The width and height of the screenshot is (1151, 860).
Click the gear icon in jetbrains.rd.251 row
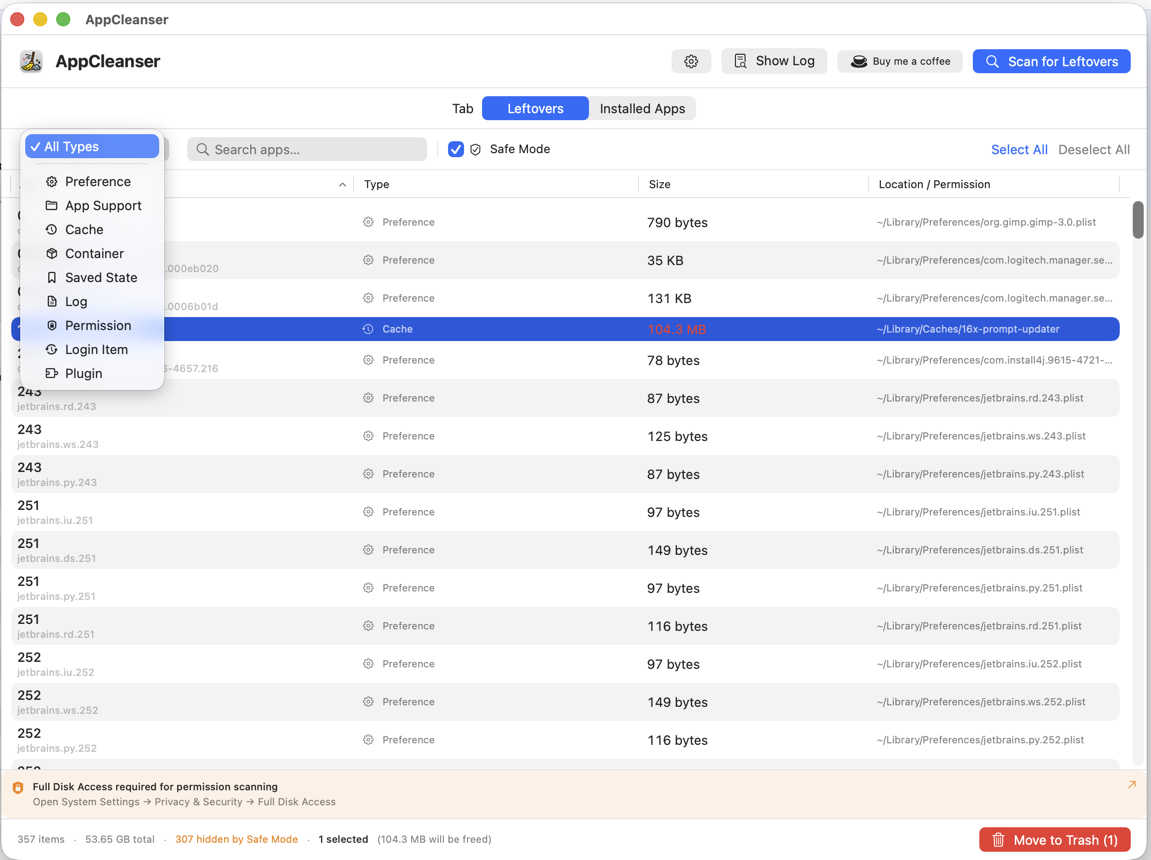click(x=368, y=626)
